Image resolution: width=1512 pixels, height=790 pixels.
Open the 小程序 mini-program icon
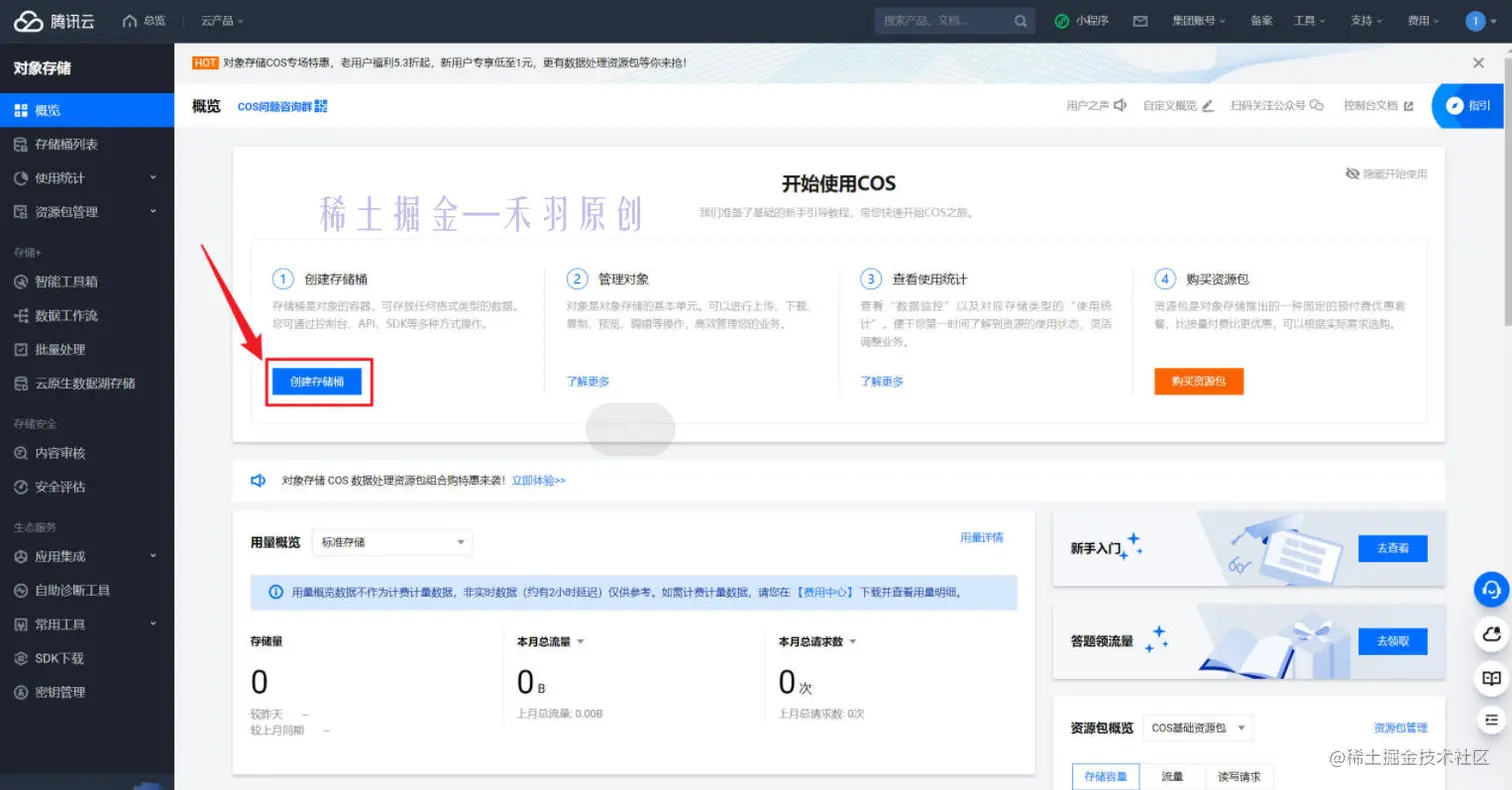[1061, 21]
